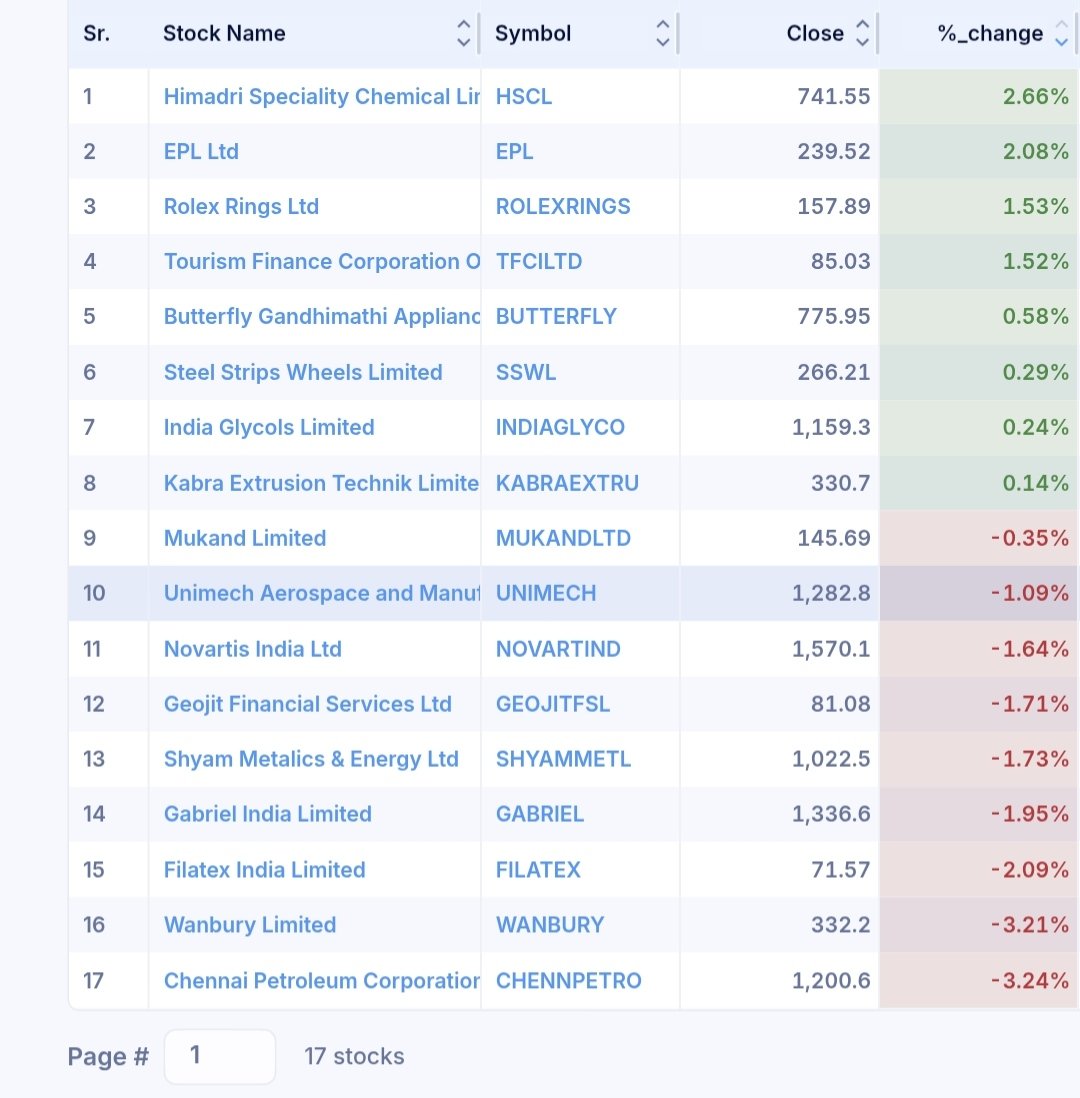Open Gabriel India Limited link
Image resolution: width=1080 pixels, height=1098 pixels.
tap(268, 814)
